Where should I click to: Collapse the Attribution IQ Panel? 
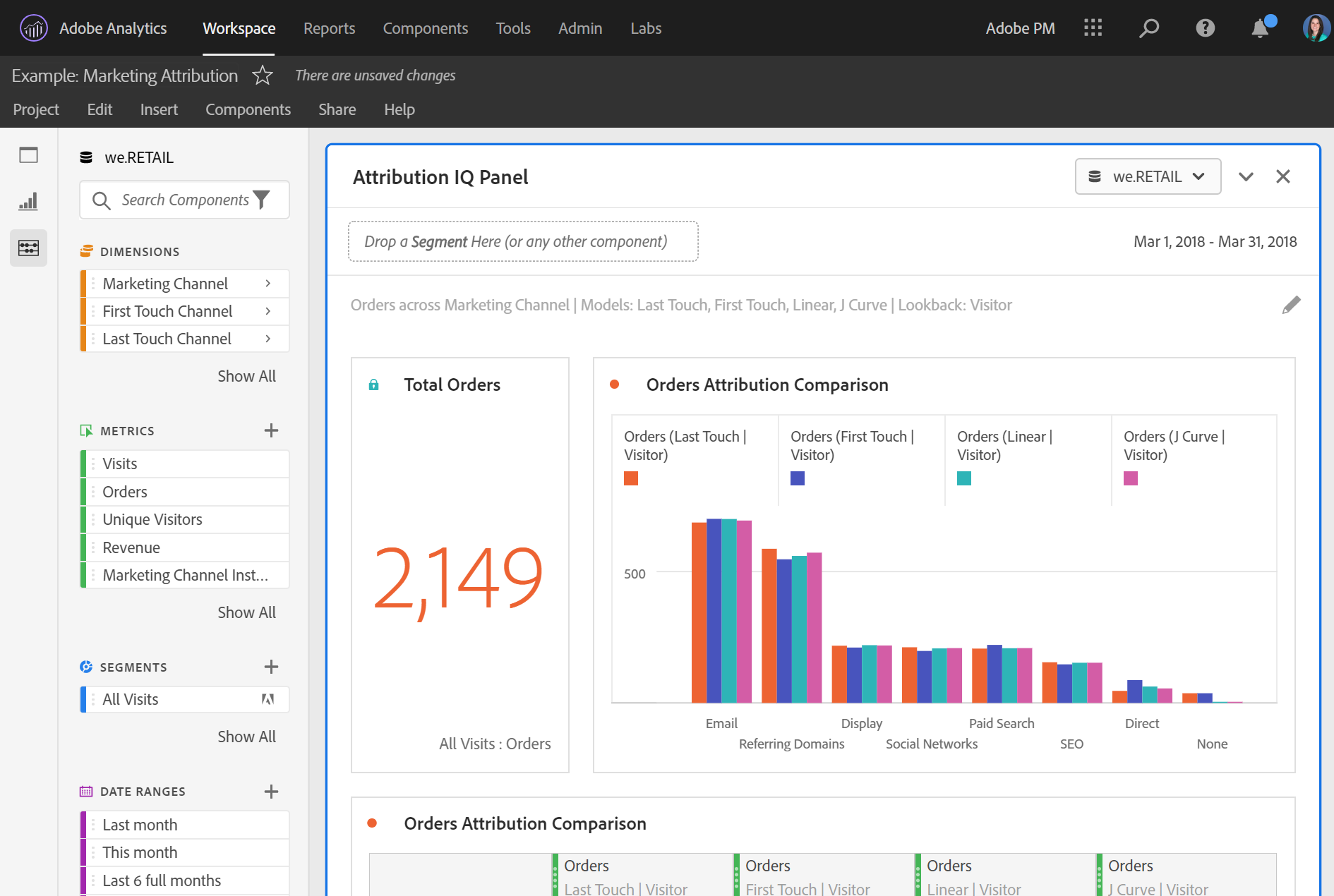pyautogui.click(x=1246, y=176)
